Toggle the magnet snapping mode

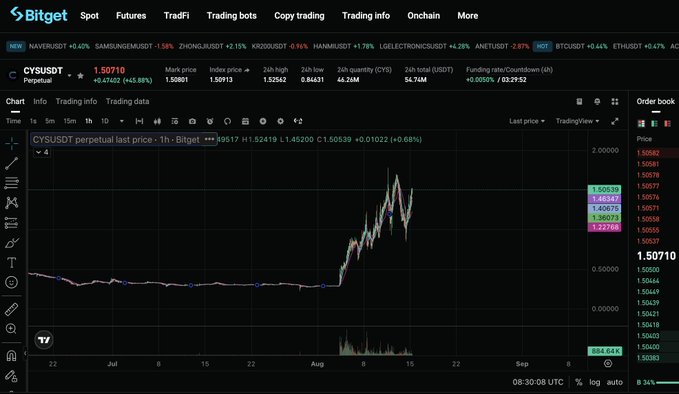(12, 356)
